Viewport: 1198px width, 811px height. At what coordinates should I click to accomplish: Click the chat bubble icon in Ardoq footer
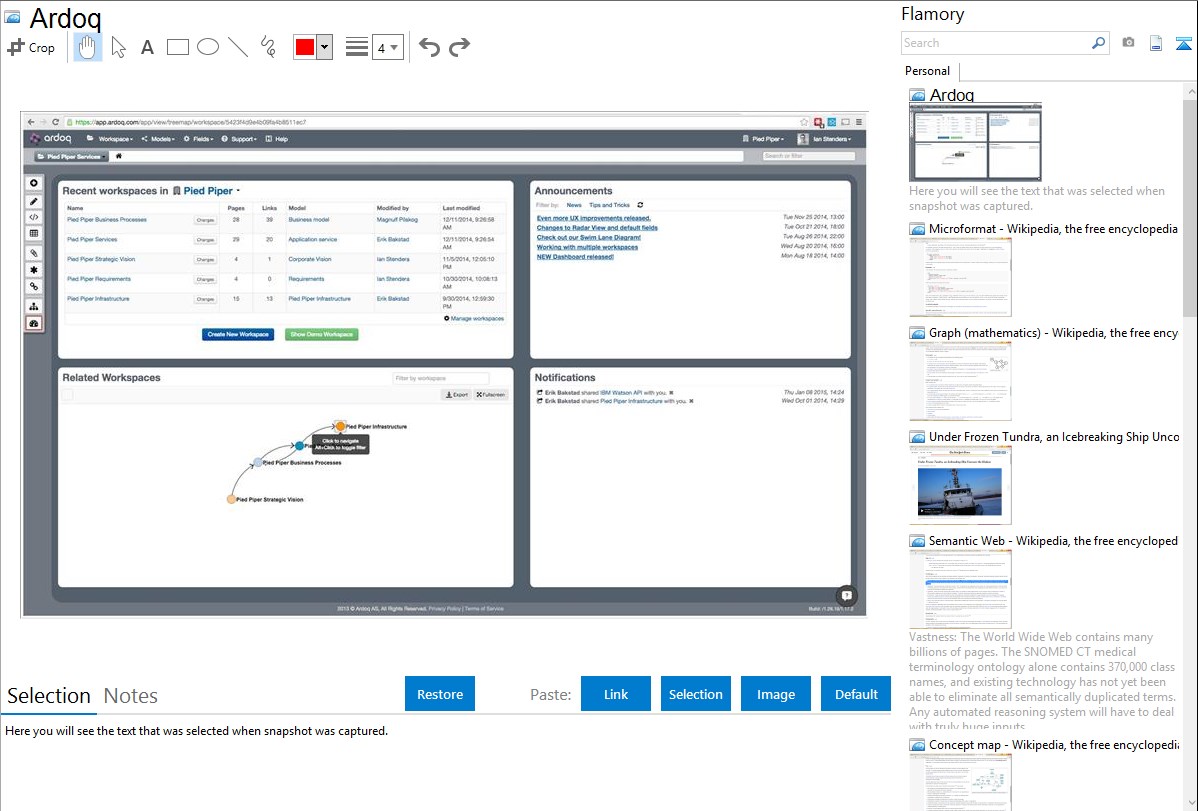tap(847, 595)
